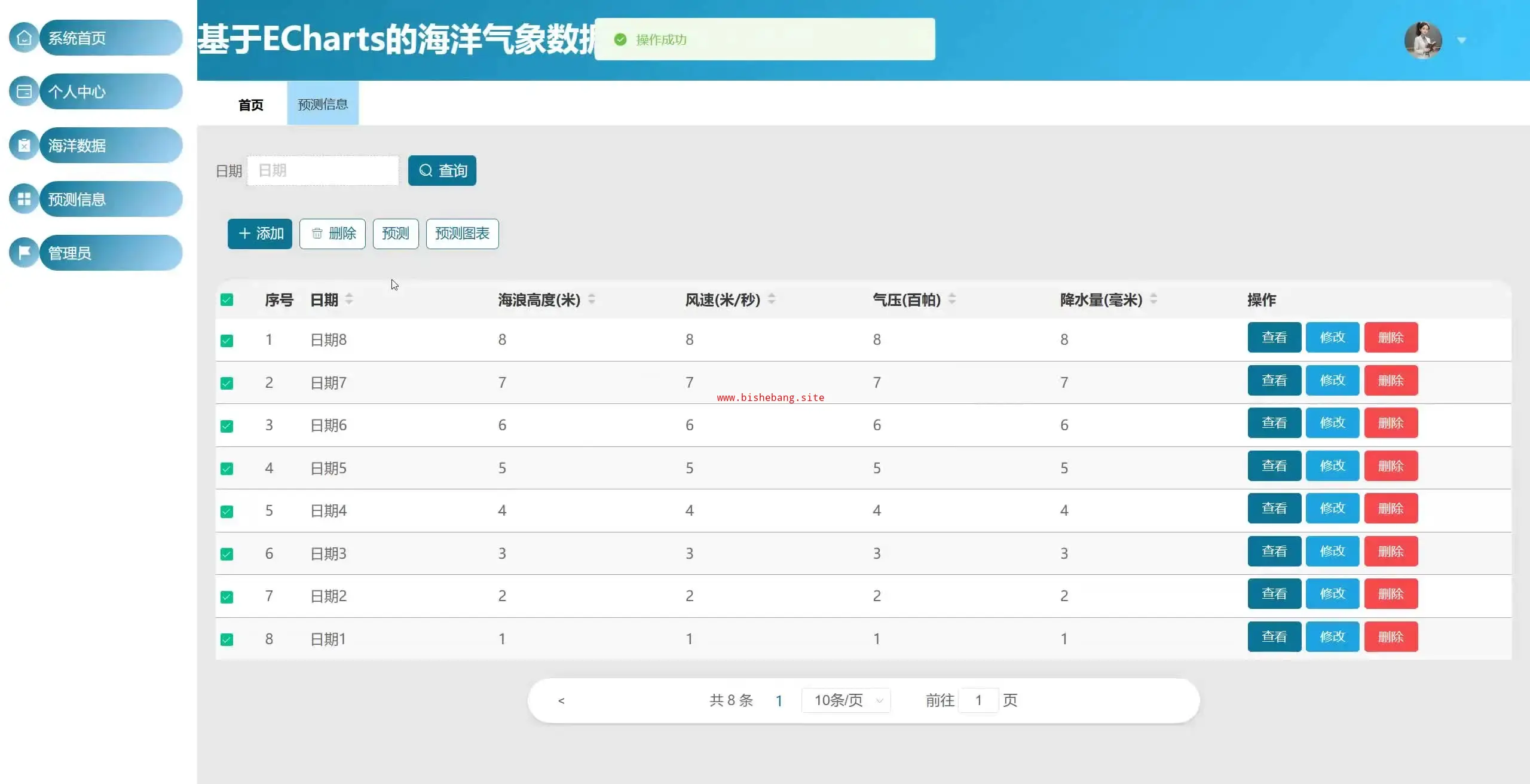This screenshot has height=784, width=1530.
Task: Sort by 海浪高度(米) column arrows
Action: tap(592, 299)
